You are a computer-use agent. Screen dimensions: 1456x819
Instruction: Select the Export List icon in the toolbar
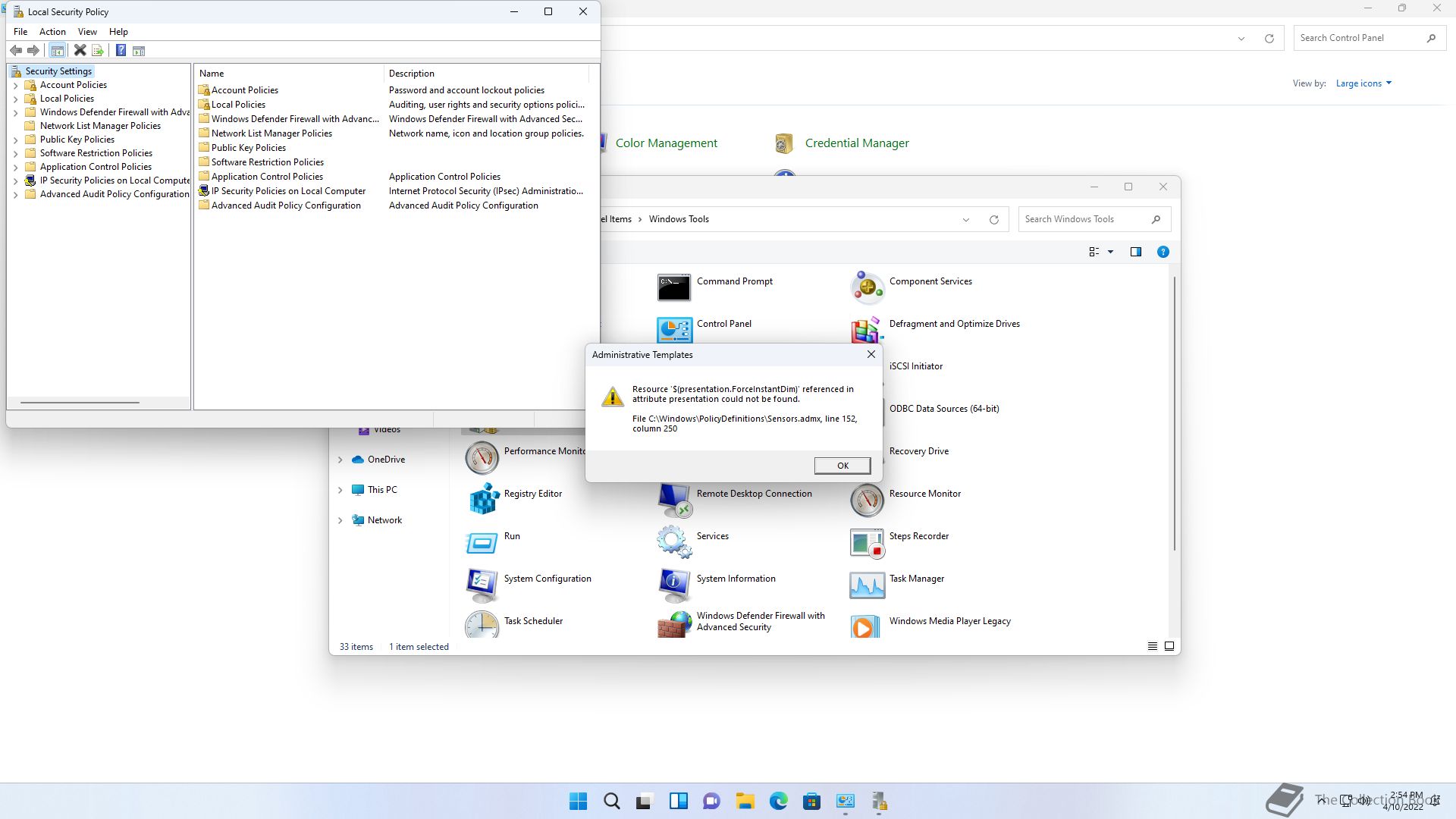click(x=98, y=50)
